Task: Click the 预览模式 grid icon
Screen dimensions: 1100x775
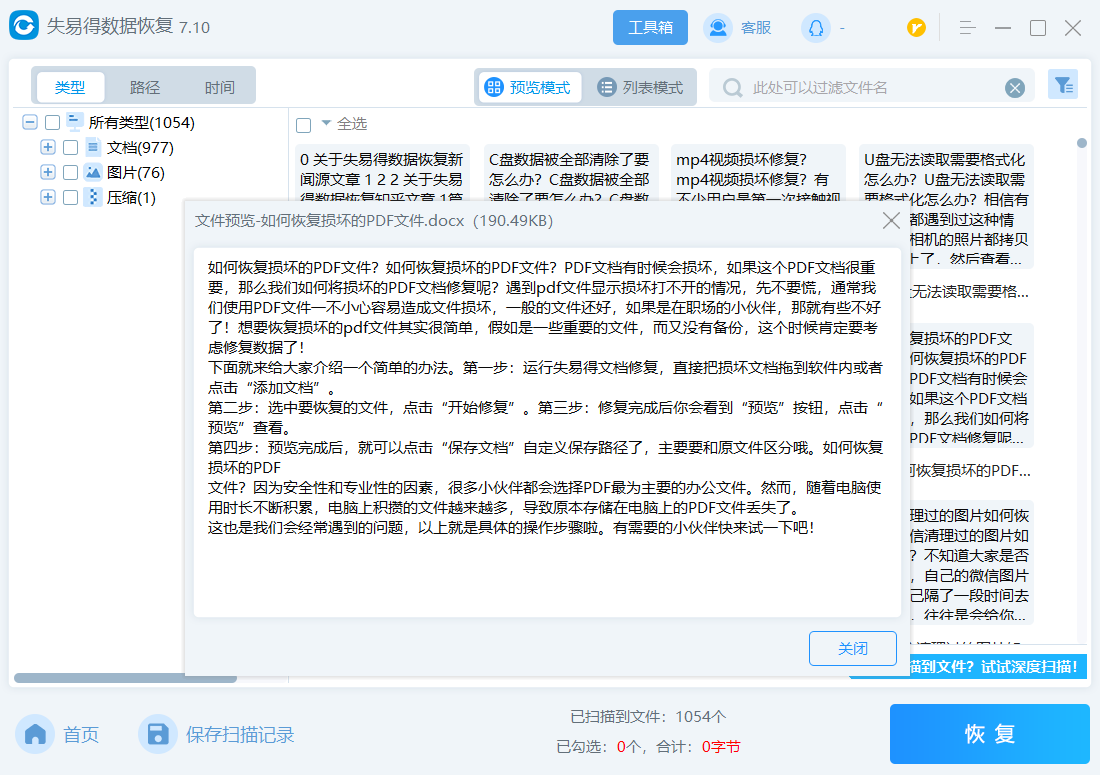Action: (x=494, y=88)
